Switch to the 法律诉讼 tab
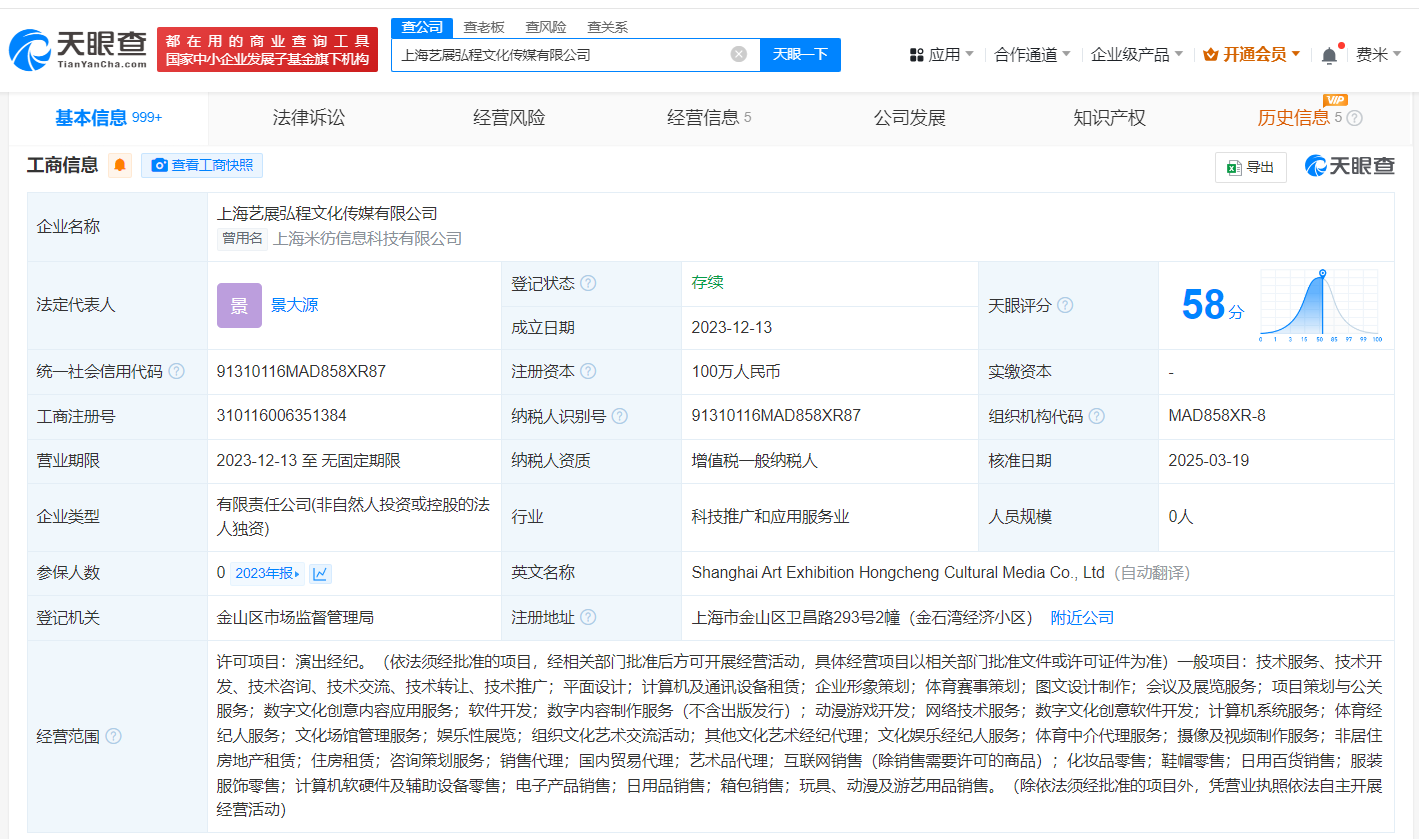This screenshot has height=839, width=1419. point(309,118)
